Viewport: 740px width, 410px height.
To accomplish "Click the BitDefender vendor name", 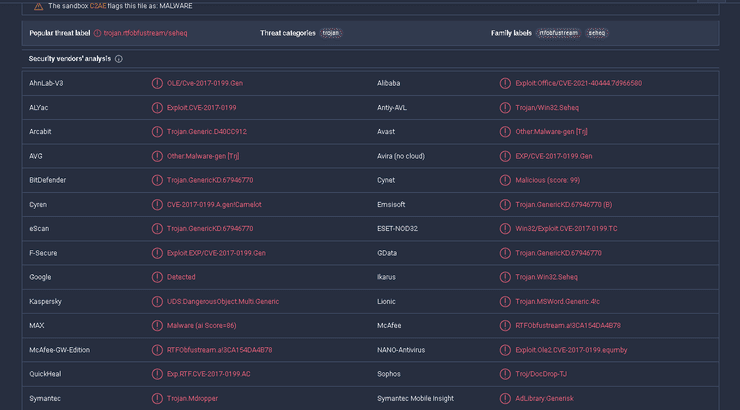I will (48, 180).
